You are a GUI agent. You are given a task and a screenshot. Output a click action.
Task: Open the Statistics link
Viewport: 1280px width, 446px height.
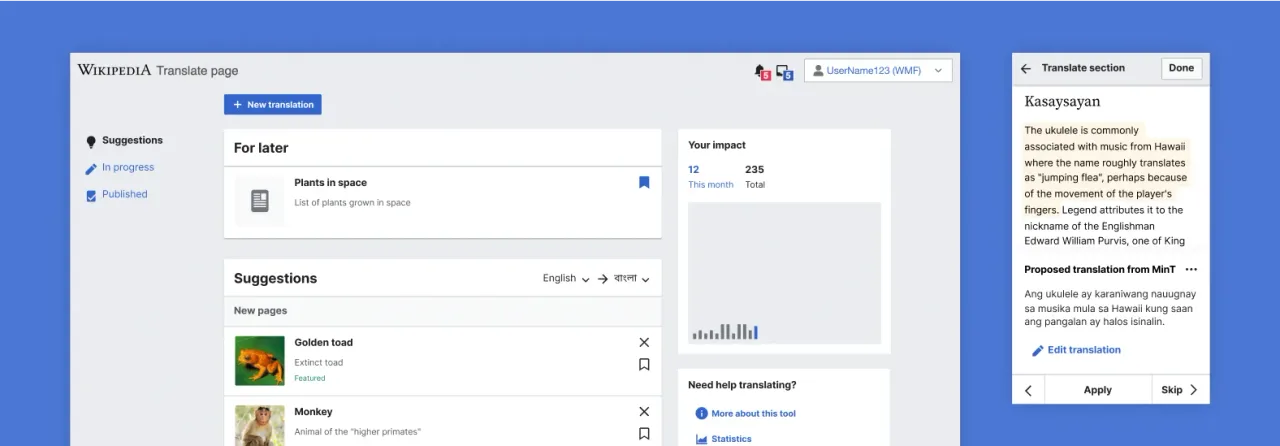(x=731, y=439)
